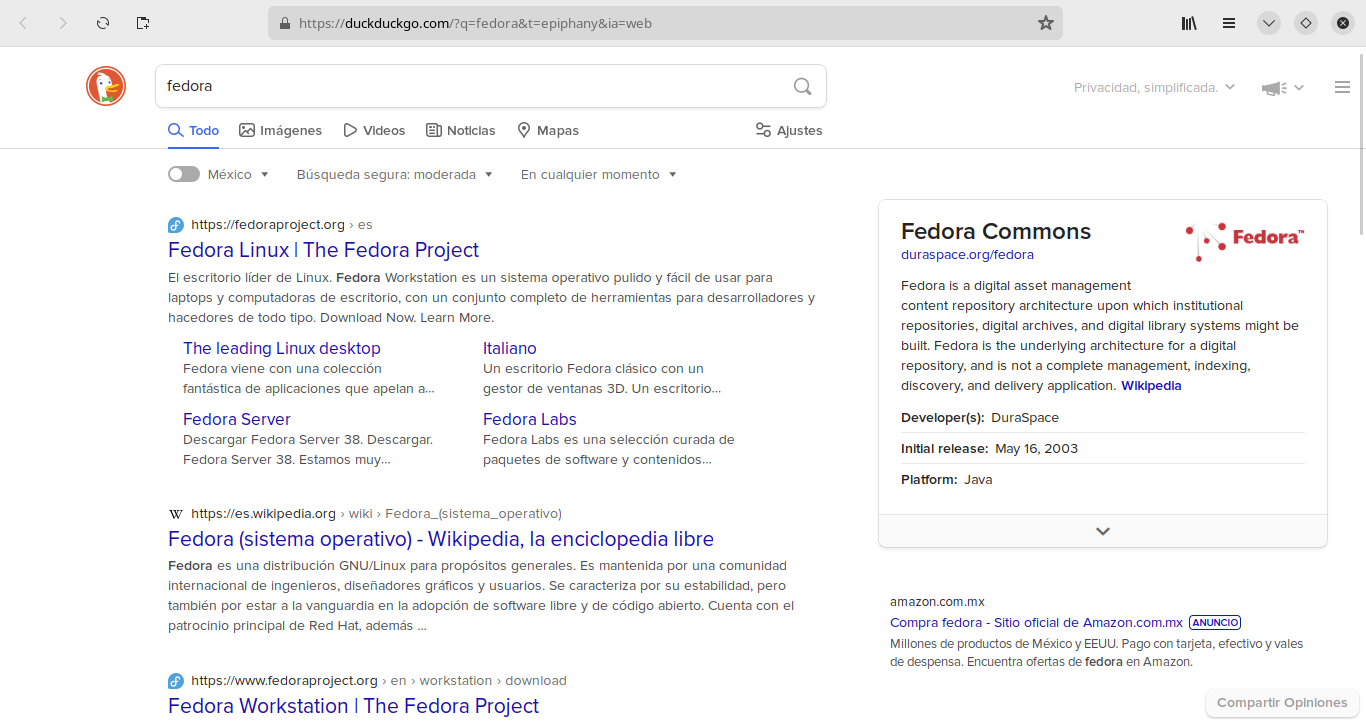Switch to the Noticias tab
This screenshot has height=724, width=1366.
coord(461,130)
